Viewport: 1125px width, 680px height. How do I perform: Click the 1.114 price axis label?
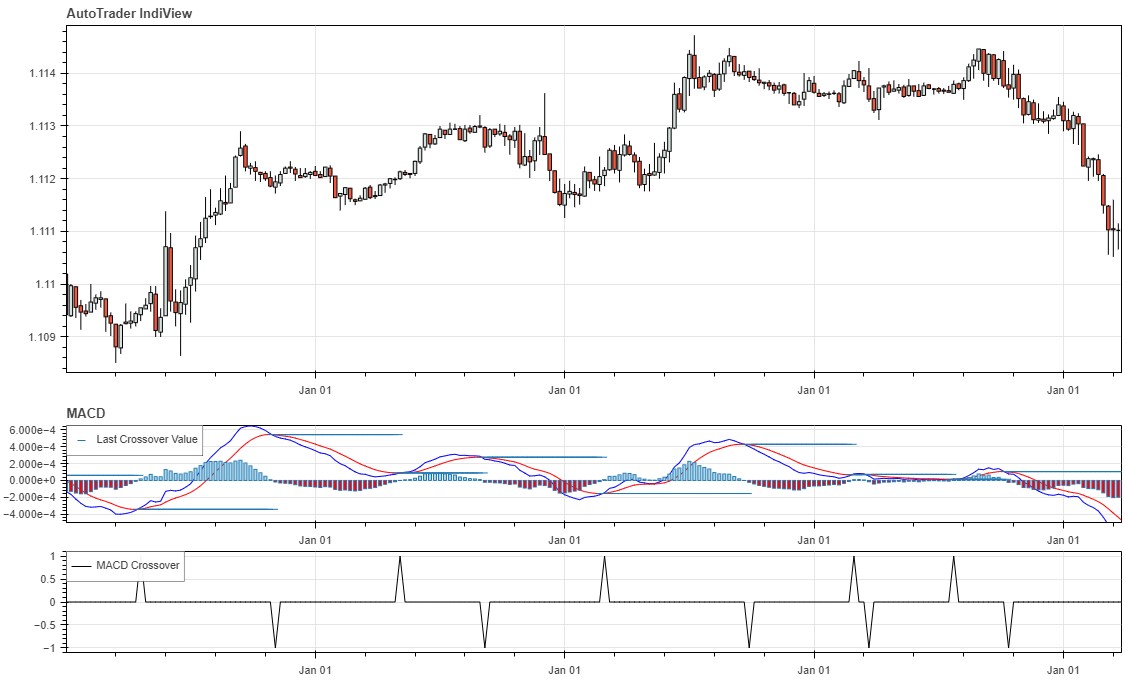click(x=42, y=73)
